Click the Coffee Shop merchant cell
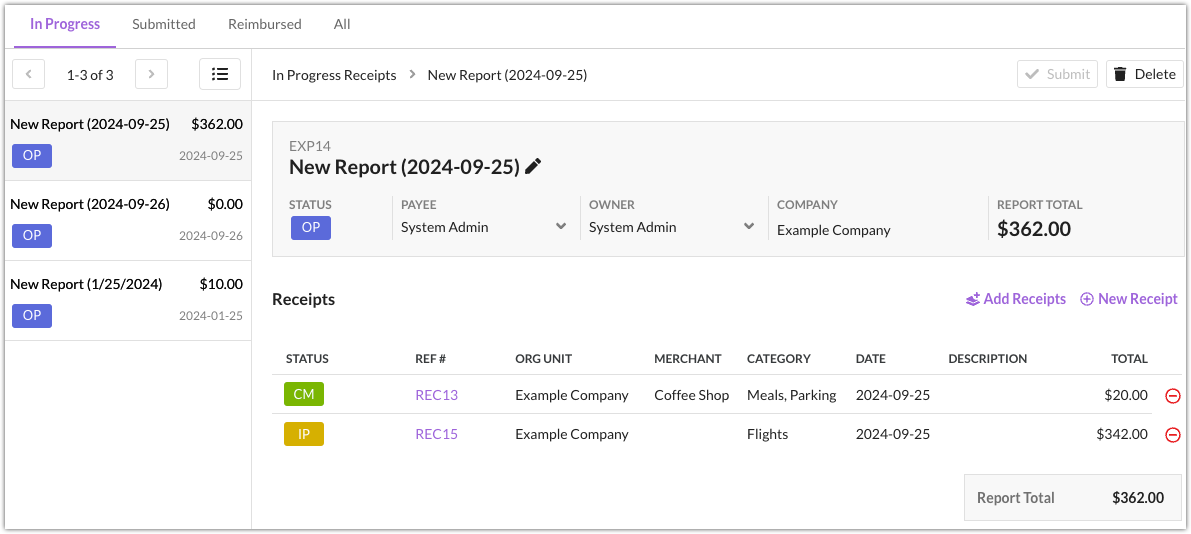Screen dimensions: 1191x534 pyautogui.click(x=691, y=395)
